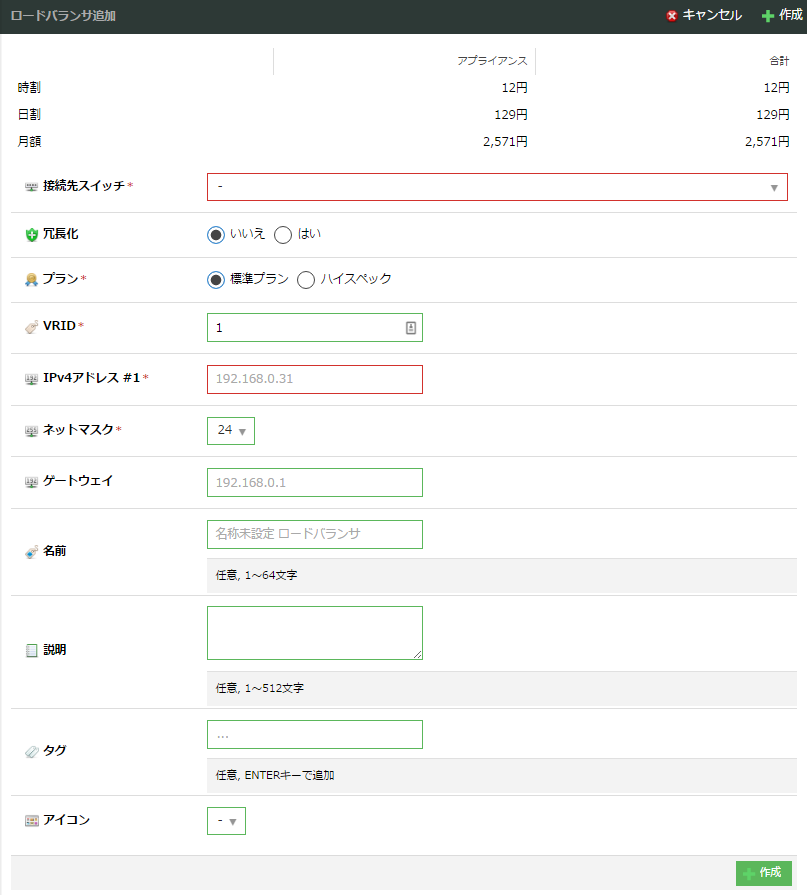This screenshot has width=807, height=895.
Task: Click the icon next to ネットマスク label
Action: [31, 431]
